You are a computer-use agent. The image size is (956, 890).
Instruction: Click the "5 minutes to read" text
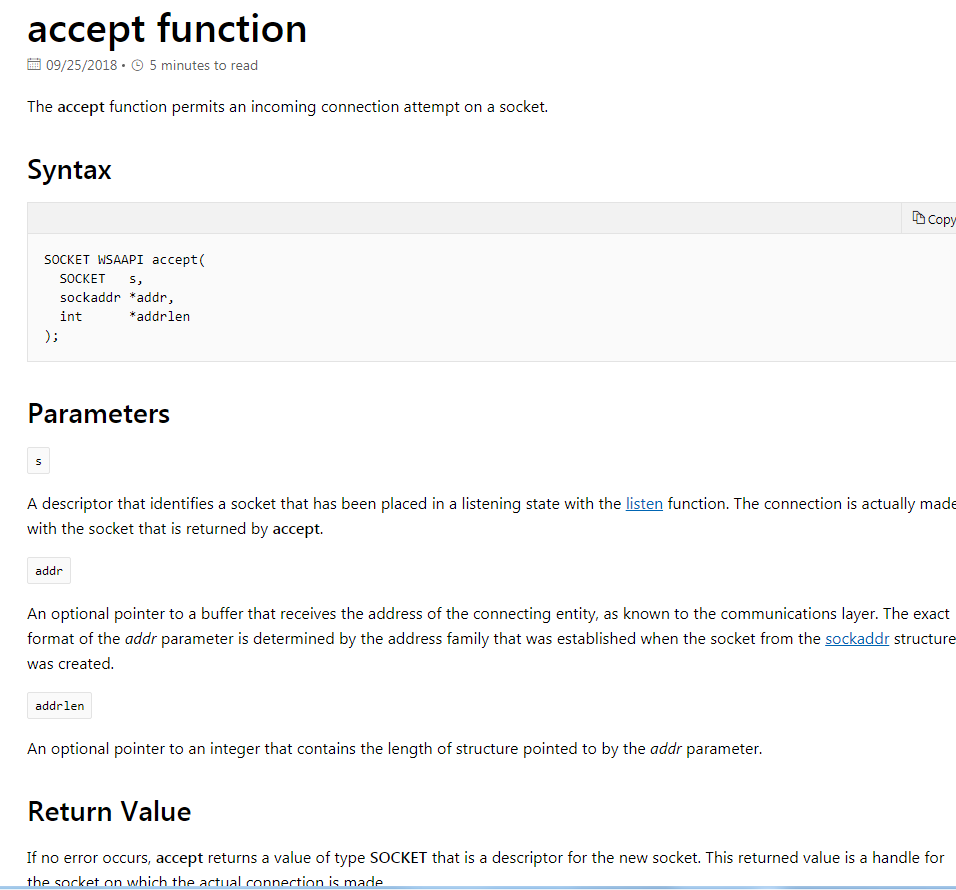point(203,66)
